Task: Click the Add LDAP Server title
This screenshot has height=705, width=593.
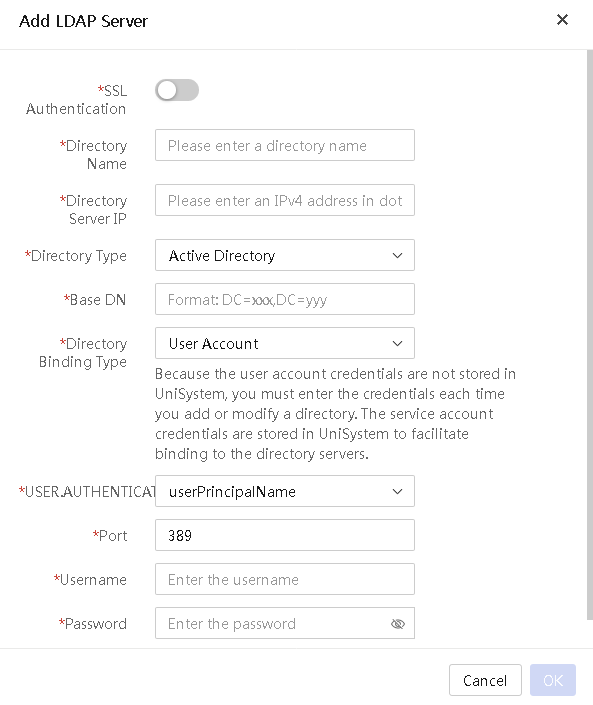Action: click(83, 21)
